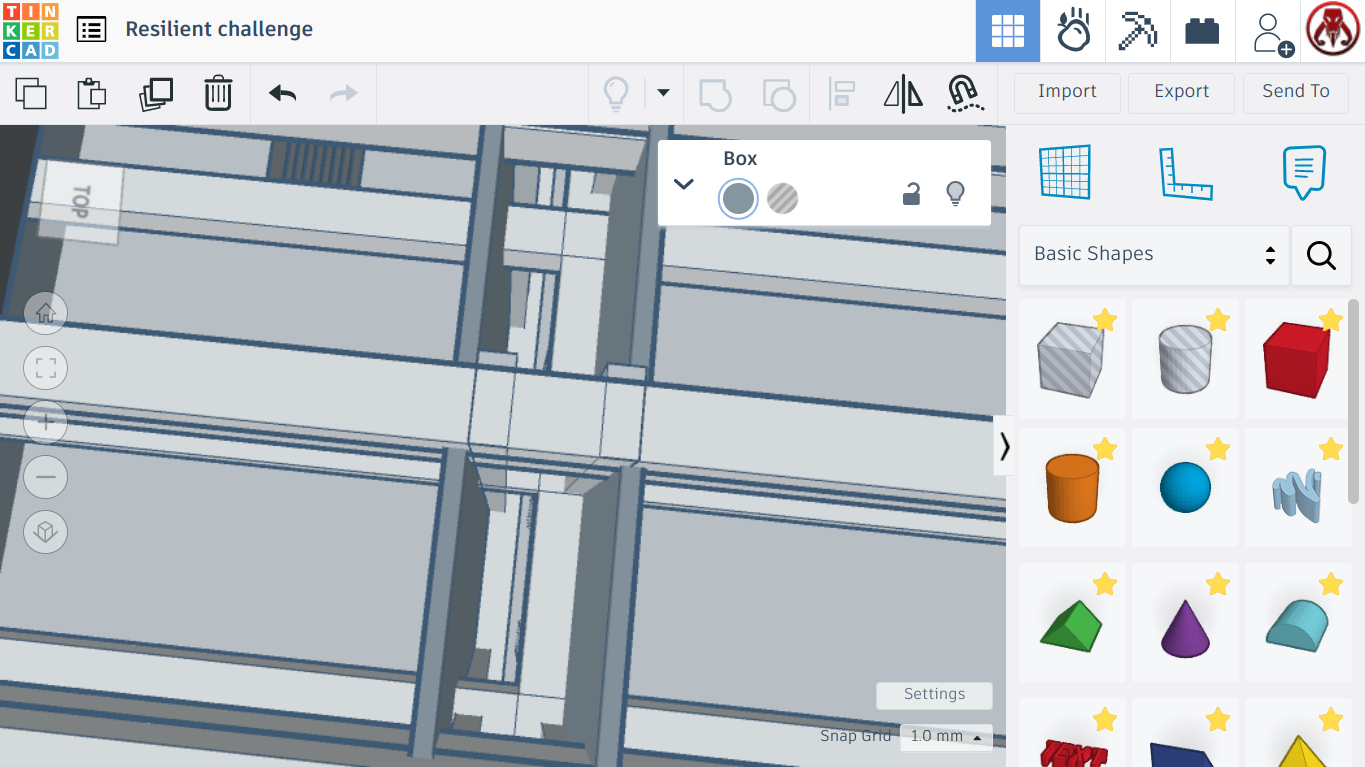The image size is (1365, 767).
Task: Open the Basic Shapes library dropdown
Action: pyautogui.click(x=1154, y=255)
